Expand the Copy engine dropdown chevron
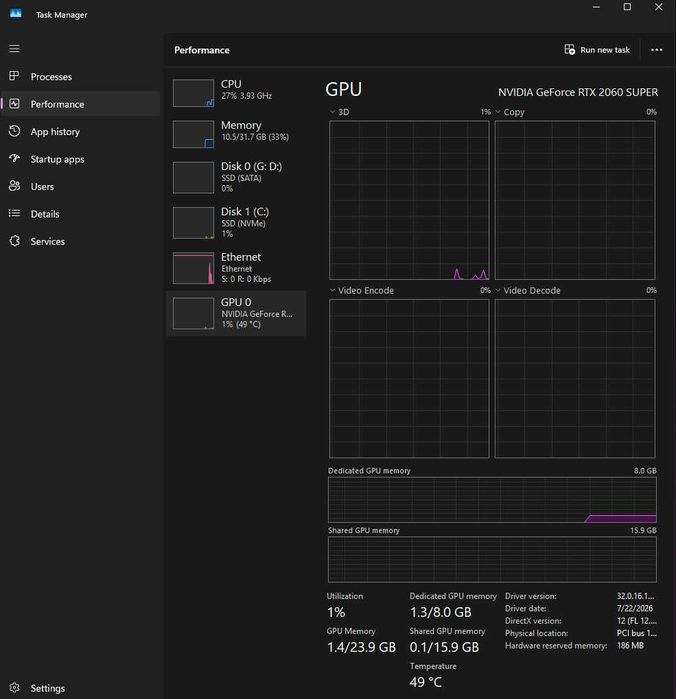 [498, 112]
